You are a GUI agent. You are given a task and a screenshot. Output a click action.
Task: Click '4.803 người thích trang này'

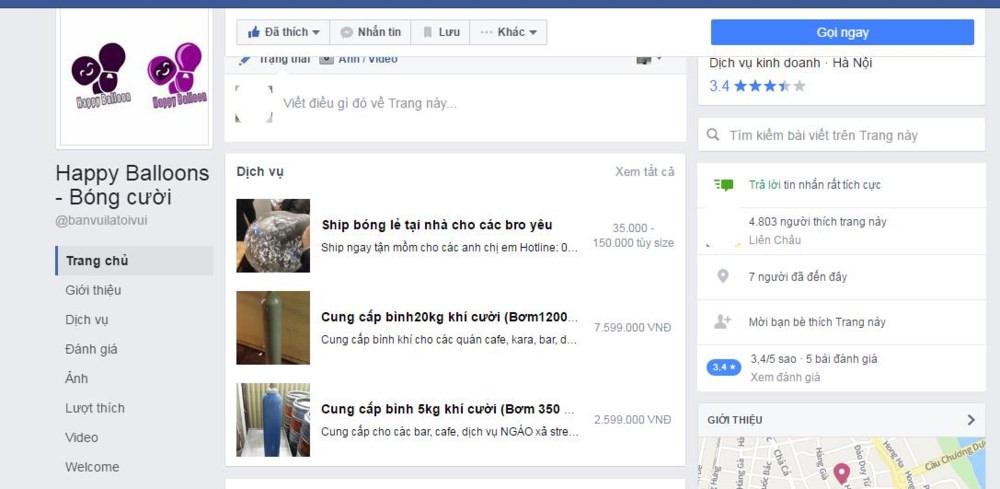pyautogui.click(x=818, y=222)
